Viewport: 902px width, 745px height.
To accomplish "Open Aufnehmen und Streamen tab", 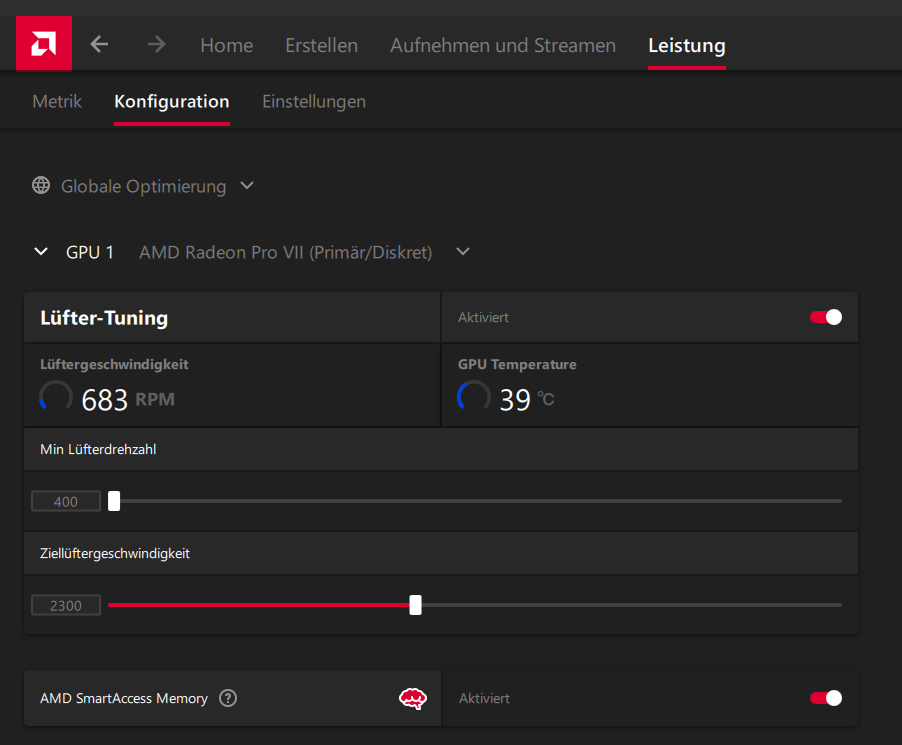I will tap(503, 45).
